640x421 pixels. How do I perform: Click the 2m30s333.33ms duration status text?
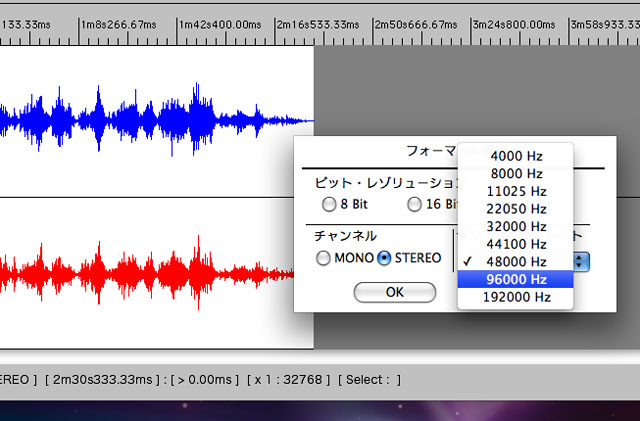(102, 380)
